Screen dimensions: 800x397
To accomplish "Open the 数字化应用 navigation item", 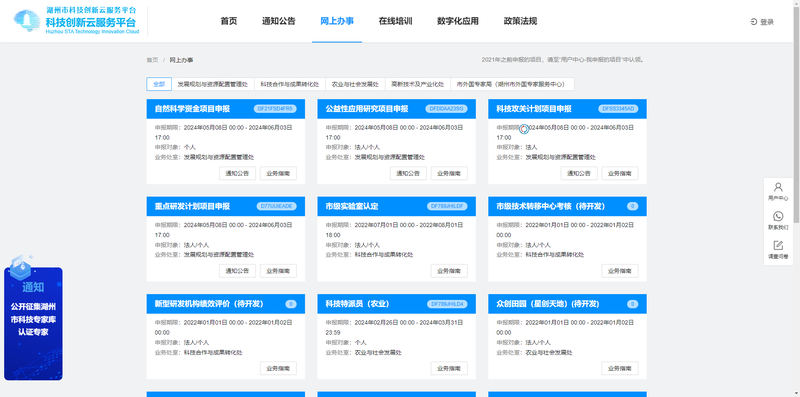I will click(458, 21).
